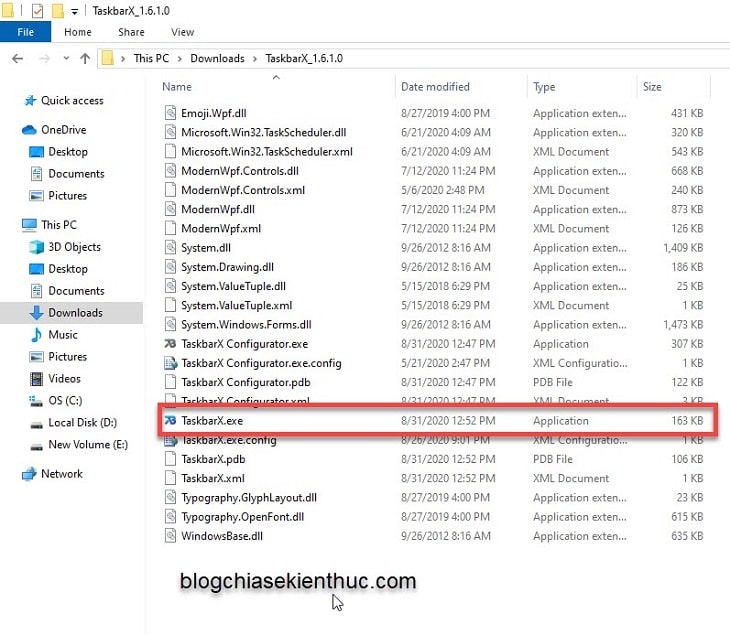
Task: Select TaskbarX.pdb file
Action: point(213,459)
